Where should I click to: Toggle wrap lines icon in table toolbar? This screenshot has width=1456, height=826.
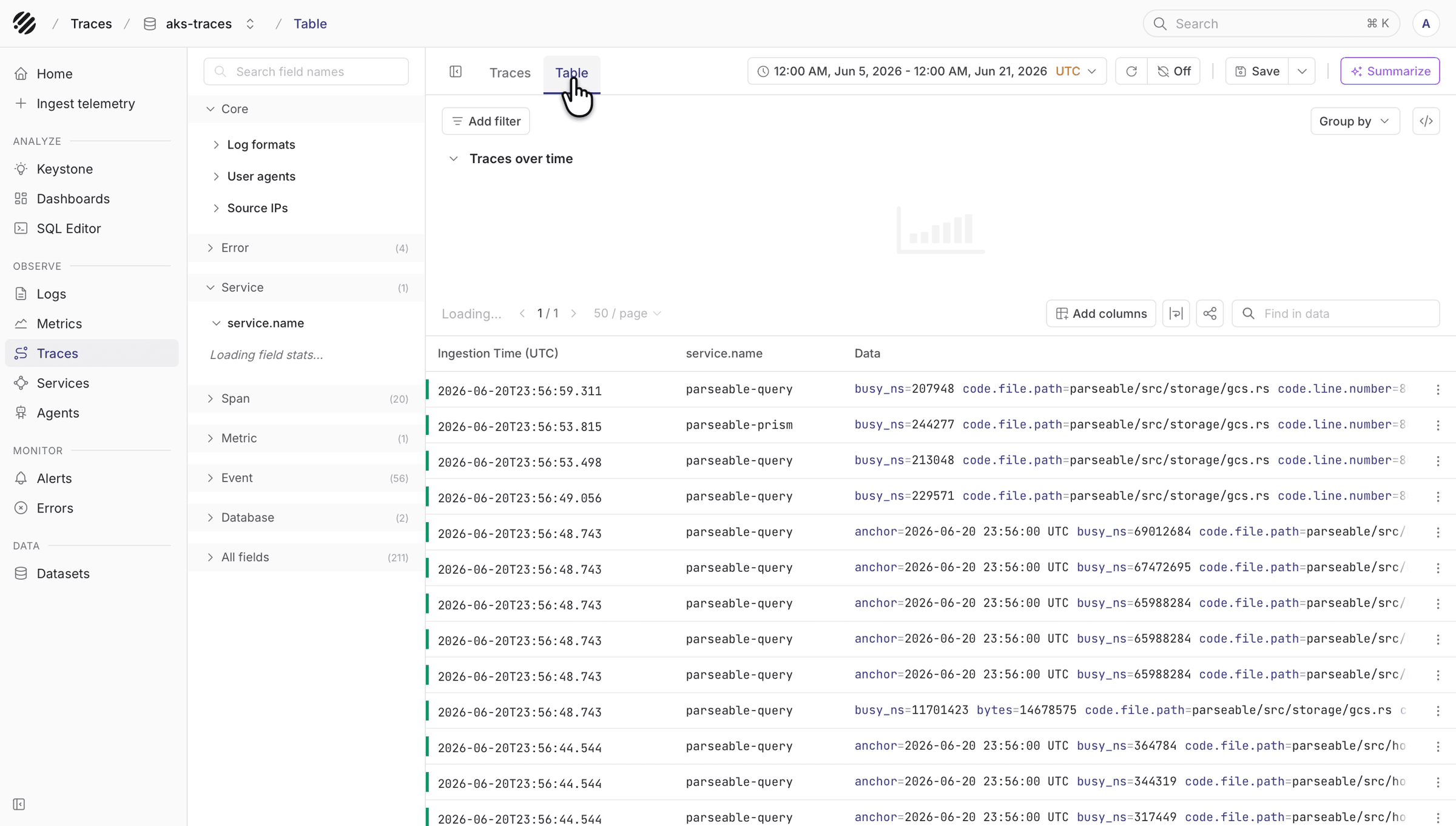click(1176, 314)
